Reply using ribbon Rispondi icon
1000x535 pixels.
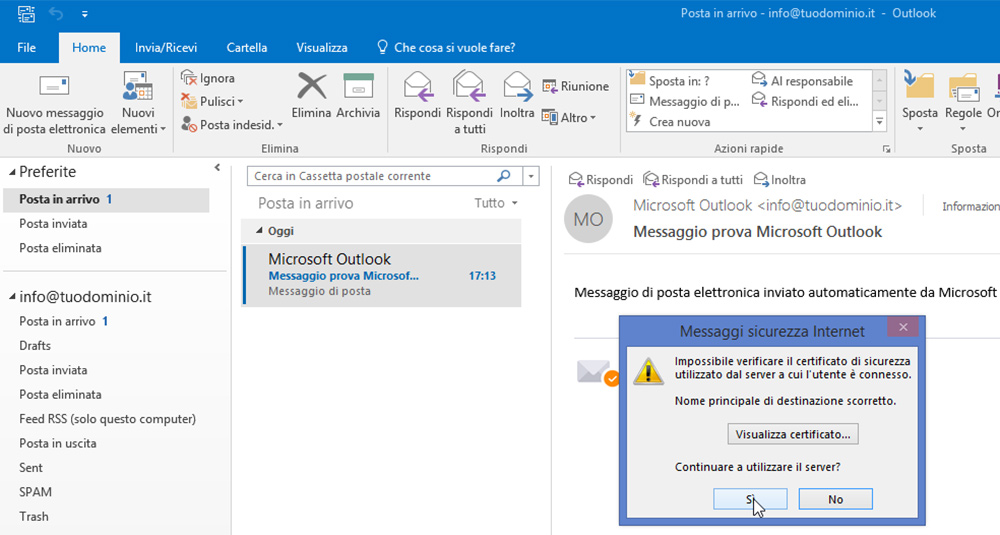[418, 86]
